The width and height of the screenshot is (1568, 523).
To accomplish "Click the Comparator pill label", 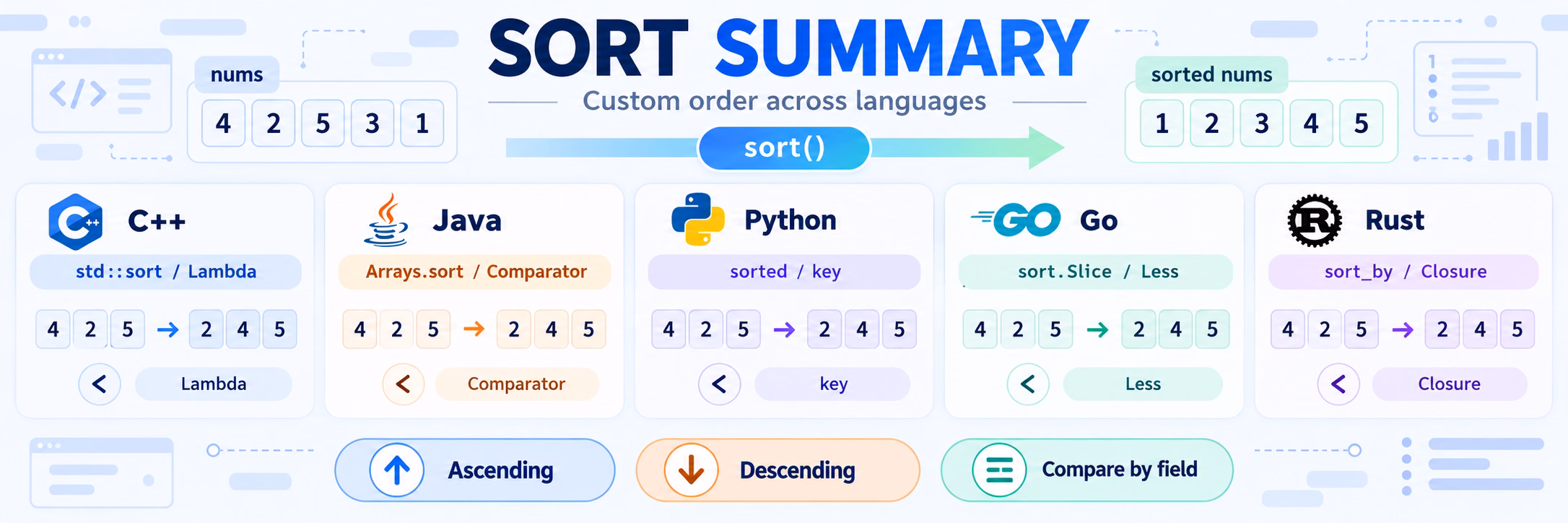I will pos(517,384).
